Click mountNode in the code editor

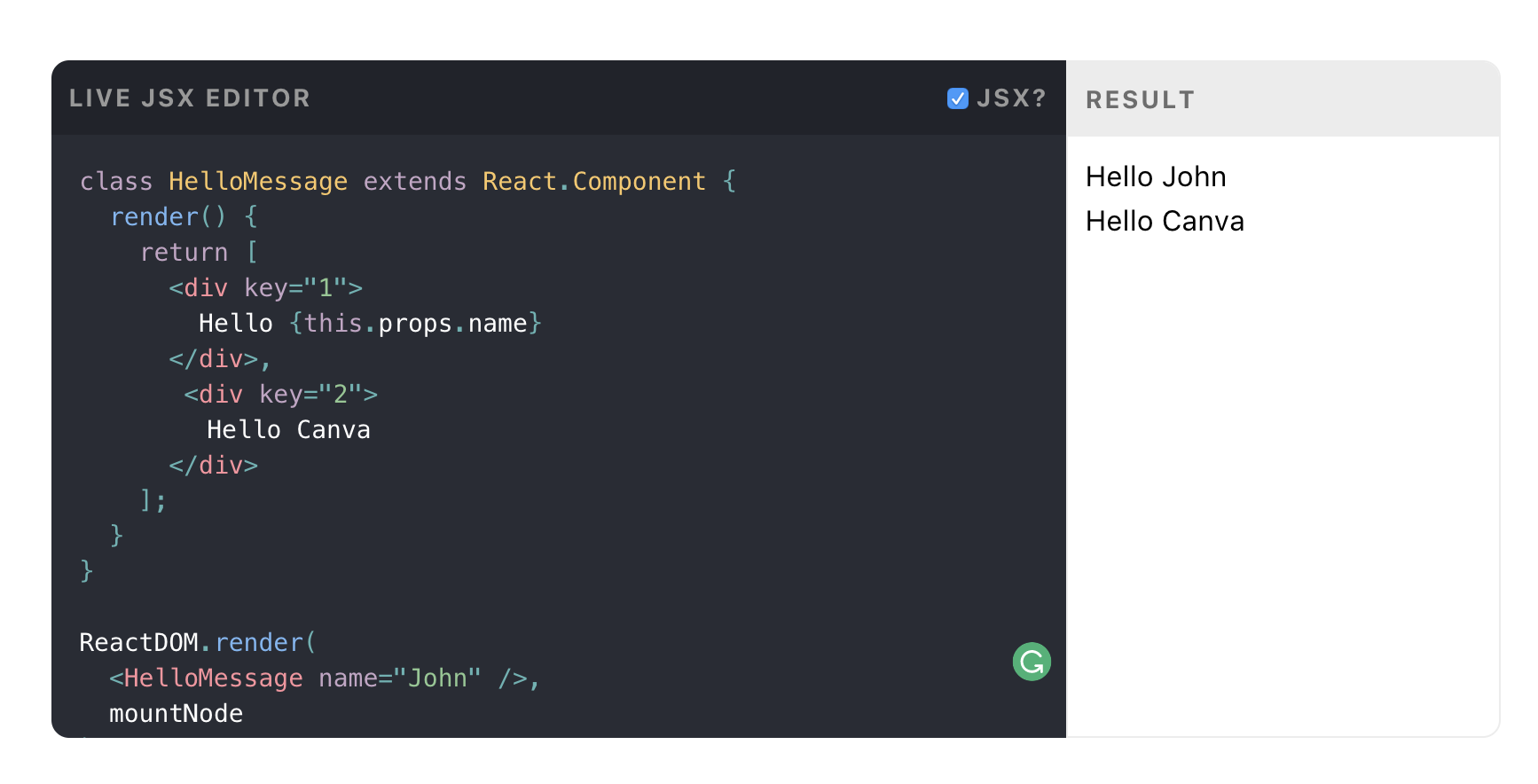[176, 714]
